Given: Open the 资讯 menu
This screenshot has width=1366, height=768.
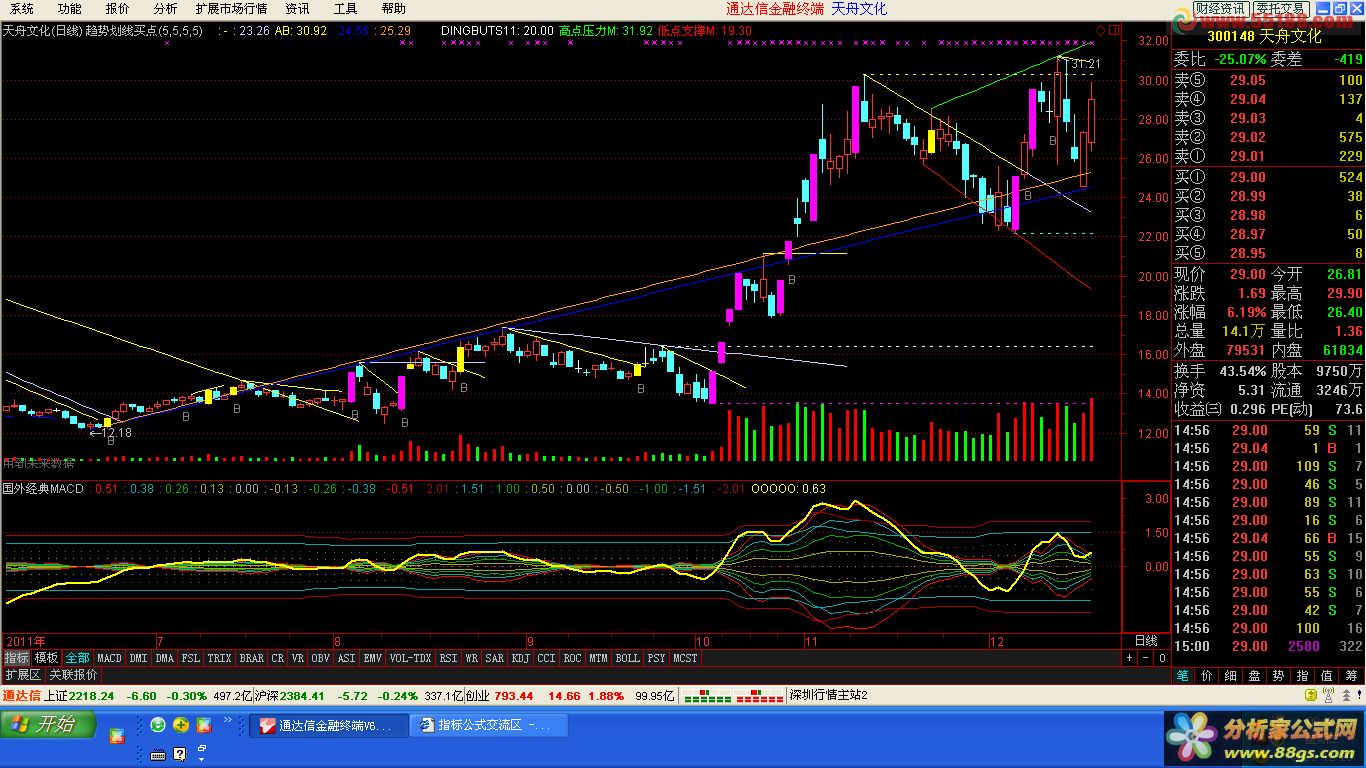Looking at the screenshot, I should pos(297,9).
